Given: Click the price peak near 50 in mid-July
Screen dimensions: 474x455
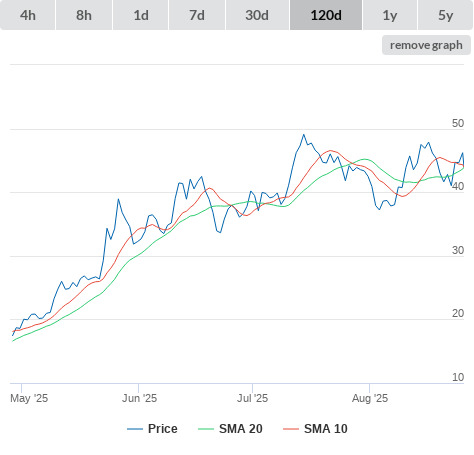Looking at the screenshot, I should (304, 135).
